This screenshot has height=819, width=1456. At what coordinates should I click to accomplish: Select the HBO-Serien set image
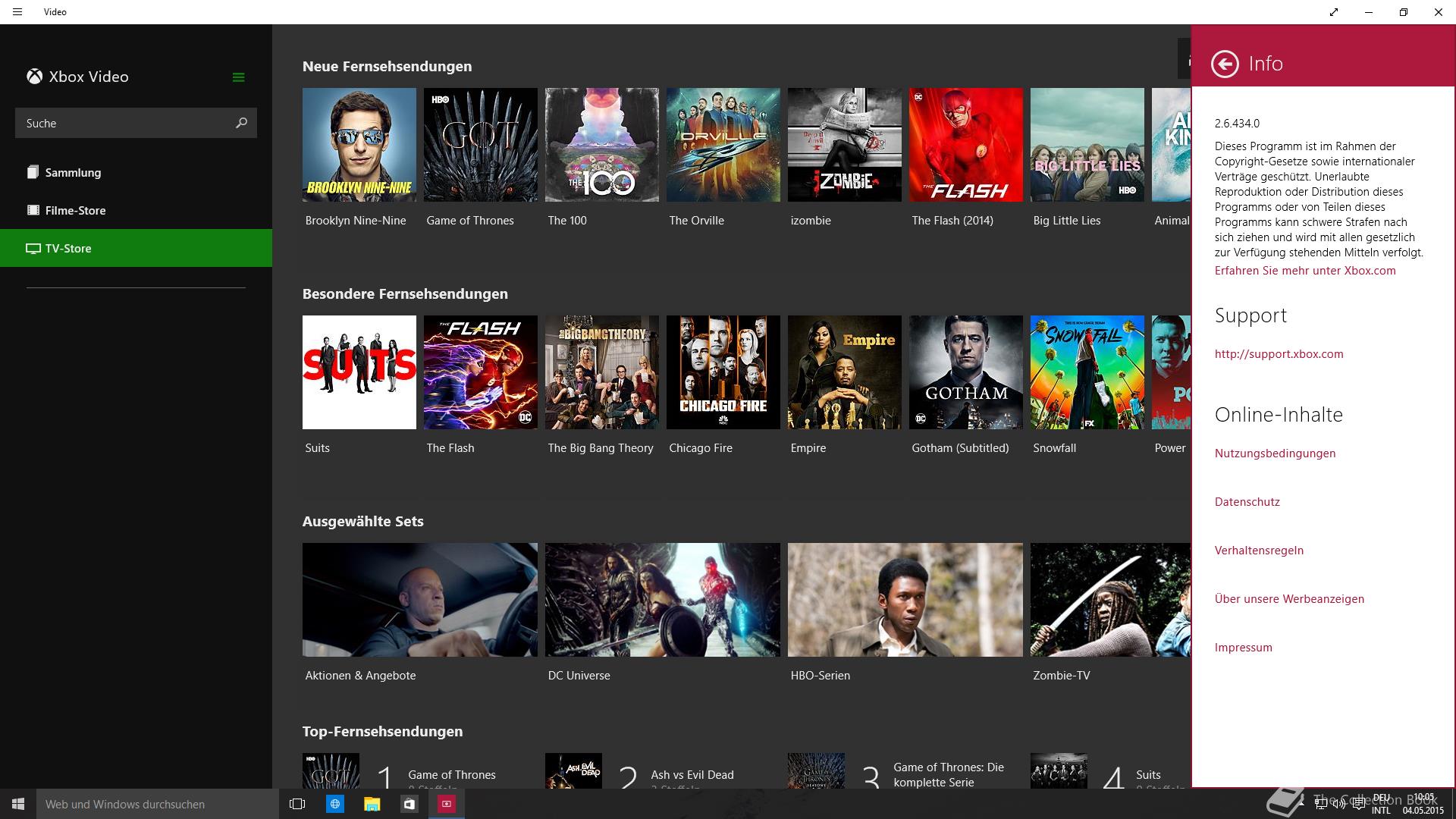(x=905, y=600)
